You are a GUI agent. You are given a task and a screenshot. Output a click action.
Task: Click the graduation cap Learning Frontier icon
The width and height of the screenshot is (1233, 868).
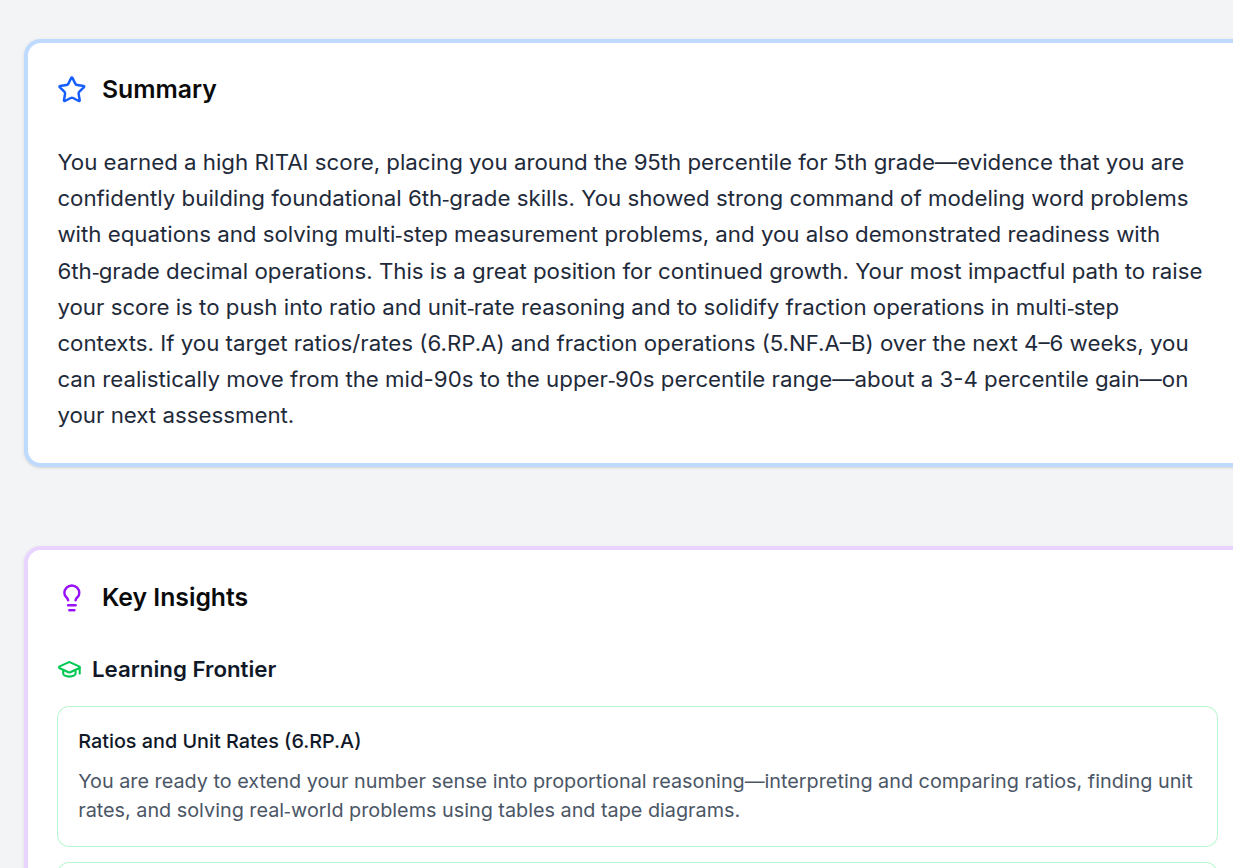[69, 670]
